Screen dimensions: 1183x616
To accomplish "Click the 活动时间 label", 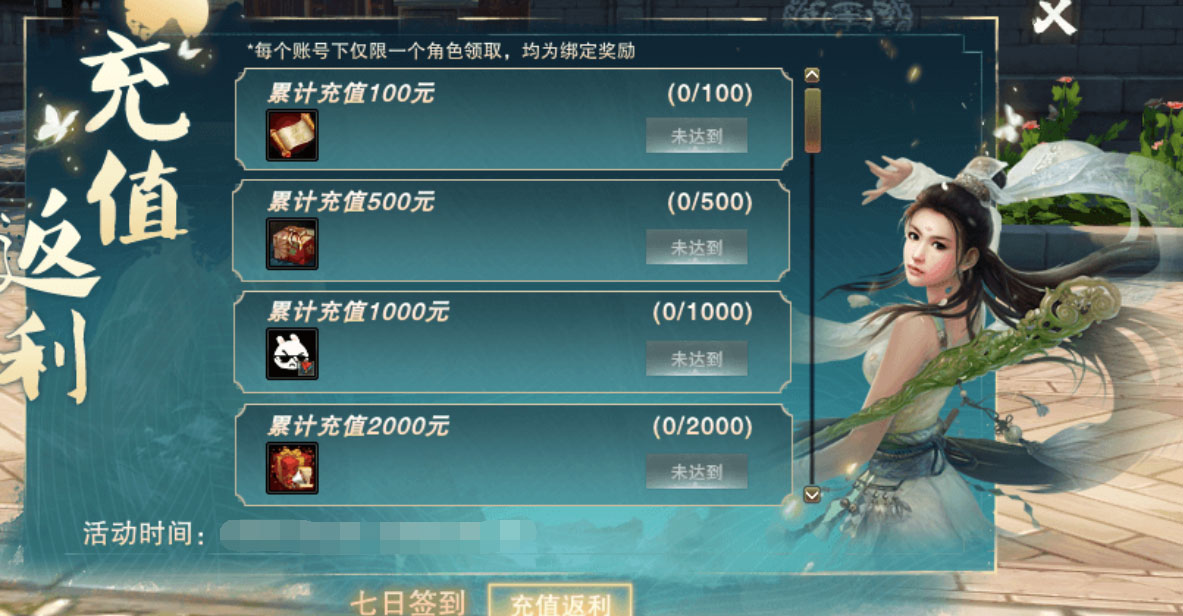I will 143,534.
